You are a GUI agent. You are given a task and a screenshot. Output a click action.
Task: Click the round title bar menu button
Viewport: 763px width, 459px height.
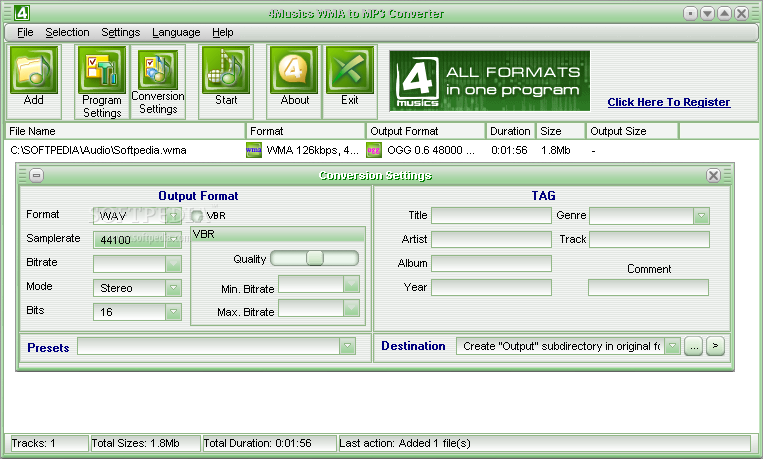point(690,14)
